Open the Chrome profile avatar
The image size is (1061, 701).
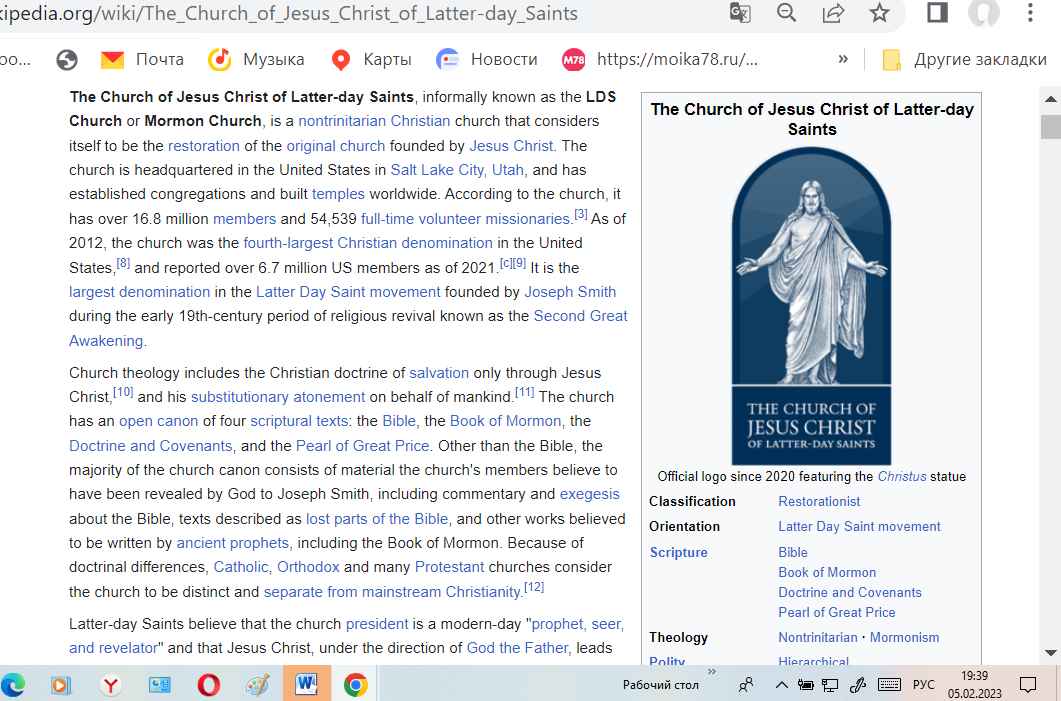tap(983, 13)
